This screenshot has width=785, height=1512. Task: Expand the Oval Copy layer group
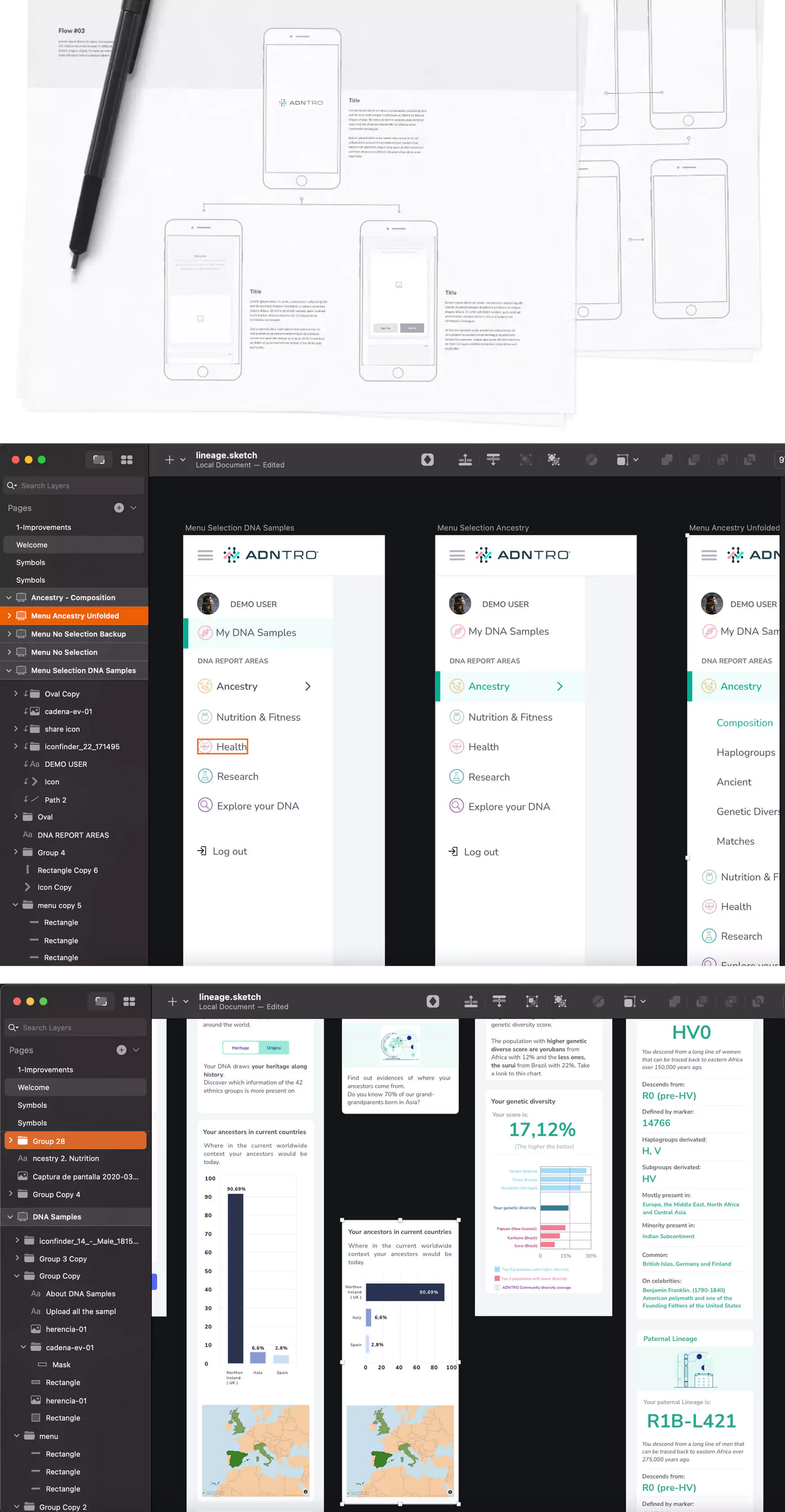pyautogui.click(x=16, y=693)
